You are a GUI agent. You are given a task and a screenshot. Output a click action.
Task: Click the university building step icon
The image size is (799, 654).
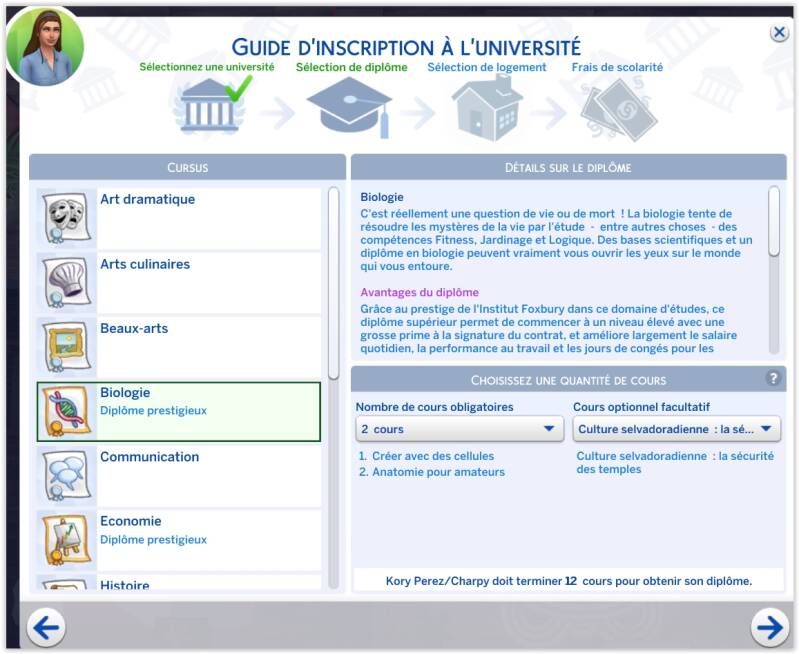(x=210, y=108)
